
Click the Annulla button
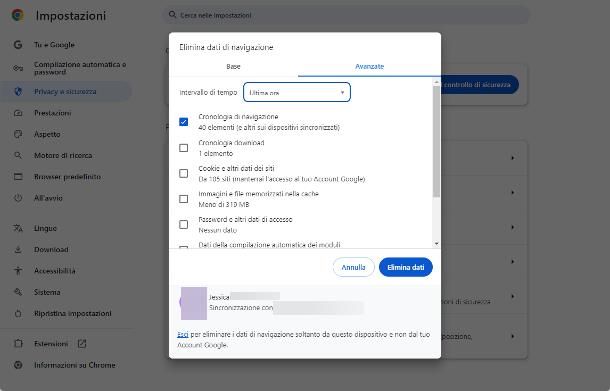click(353, 267)
